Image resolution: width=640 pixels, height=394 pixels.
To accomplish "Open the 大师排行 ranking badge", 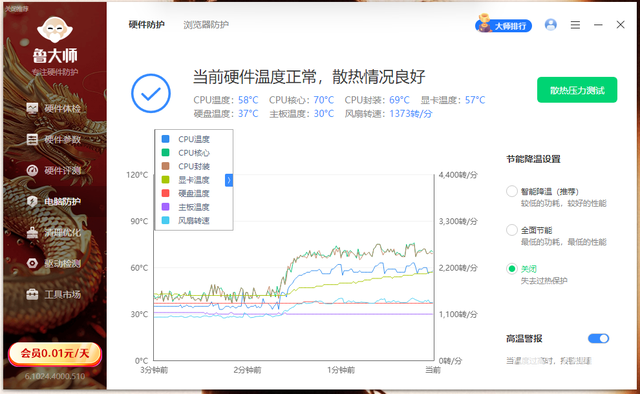I will [x=504, y=25].
